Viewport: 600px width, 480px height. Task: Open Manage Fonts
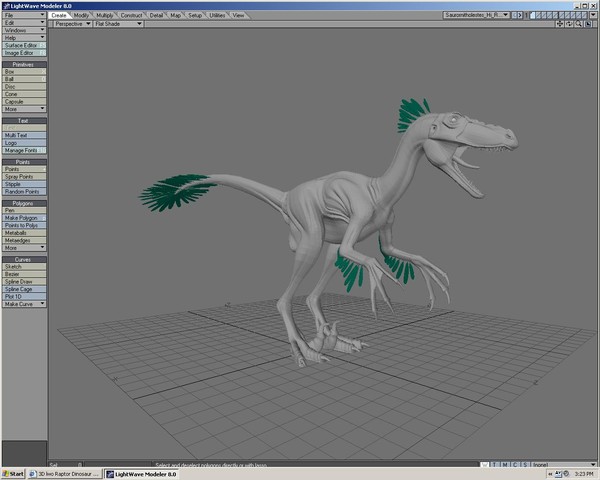coord(24,150)
